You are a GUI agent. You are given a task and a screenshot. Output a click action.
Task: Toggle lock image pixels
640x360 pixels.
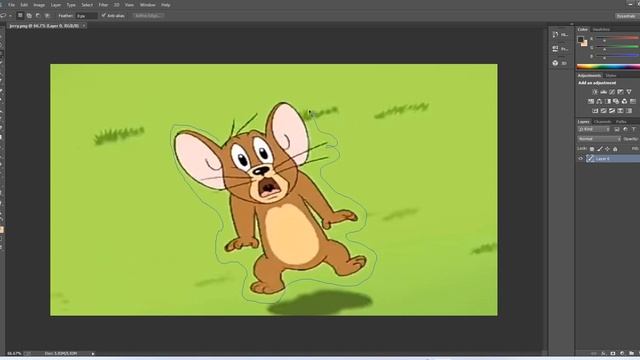pyautogui.click(x=600, y=149)
